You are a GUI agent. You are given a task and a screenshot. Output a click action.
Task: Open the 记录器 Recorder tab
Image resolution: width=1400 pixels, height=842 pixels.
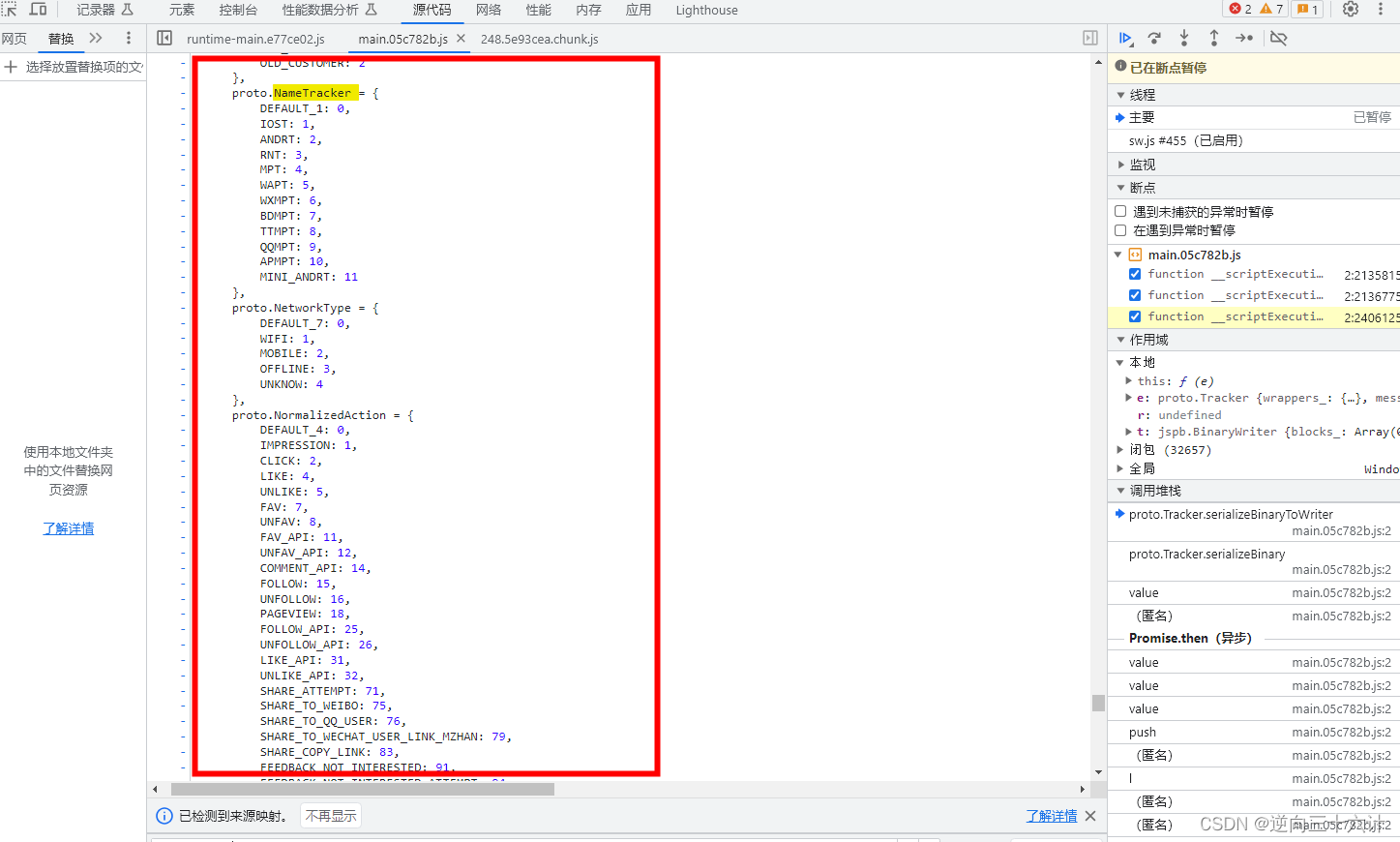point(104,10)
